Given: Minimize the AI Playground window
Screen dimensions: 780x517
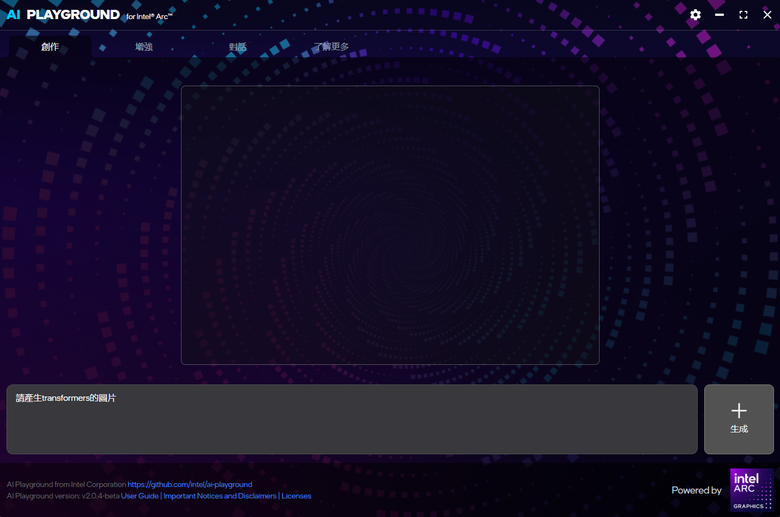Looking at the screenshot, I should (719, 15).
